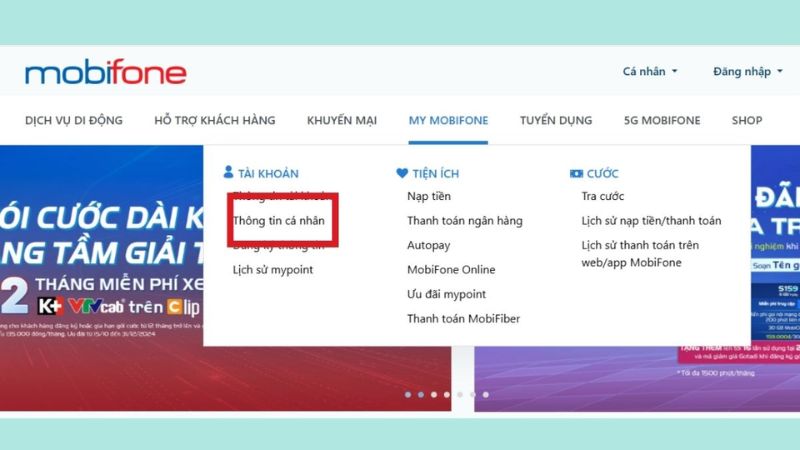Image resolution: width=800 pixels, height=450 pixels.
Task: Select the last carousel dot
Action: (x=486, y=394)
